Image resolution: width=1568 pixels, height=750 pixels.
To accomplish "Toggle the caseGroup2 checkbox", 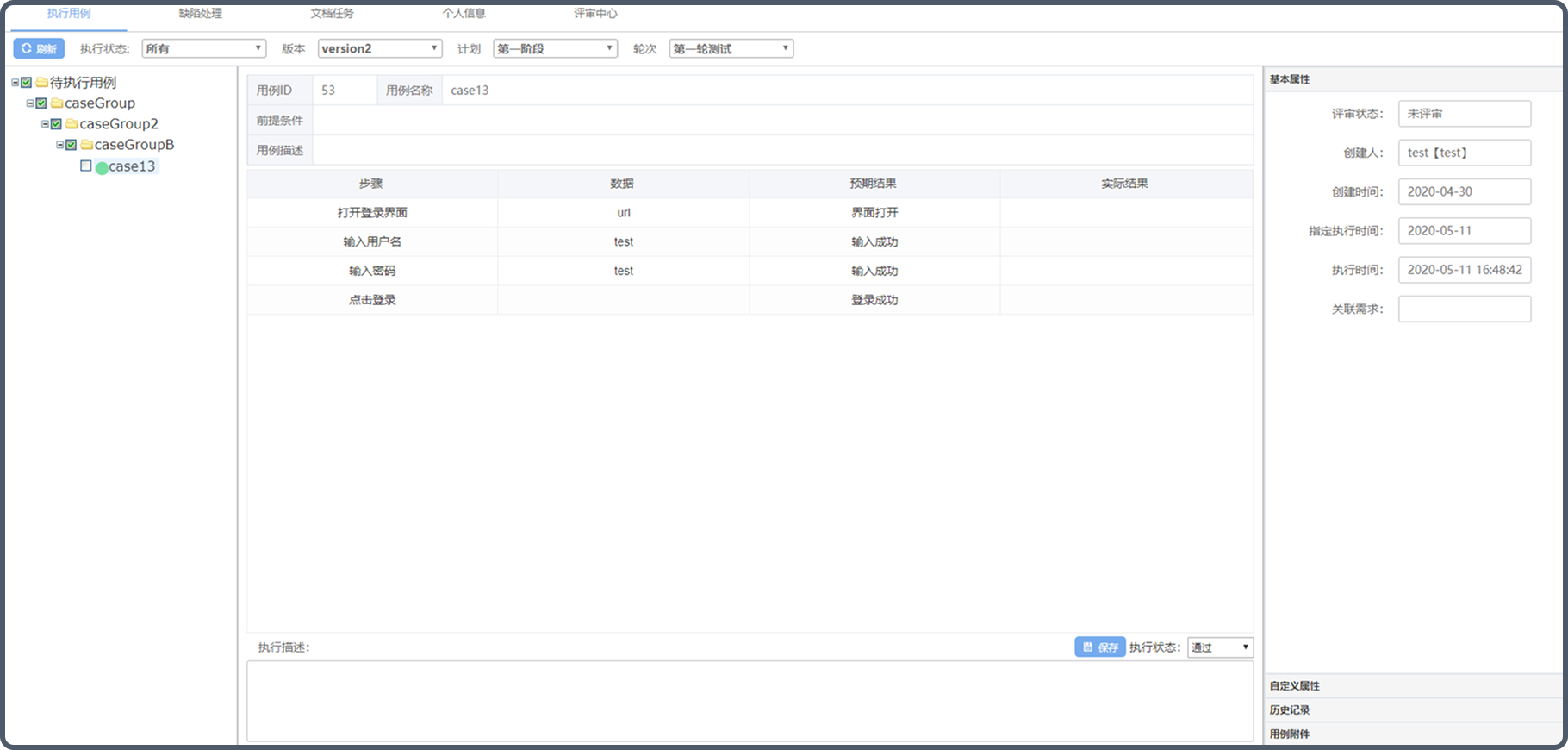I will (56, 124).
